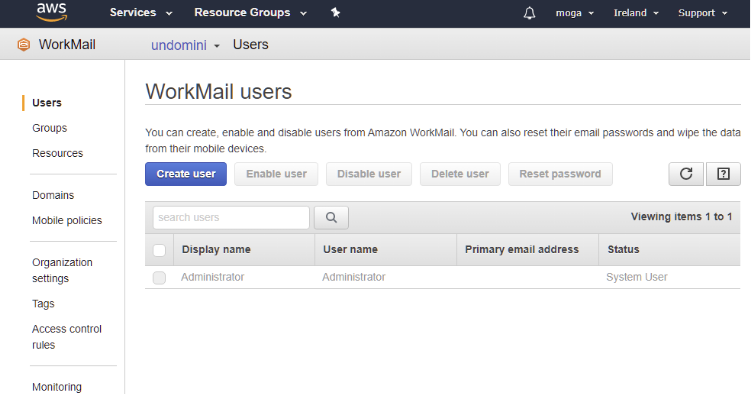Viewport: 752px width, 394px height.
Task: Open Tags in the sidebar
Action: (x=43, y=304)
